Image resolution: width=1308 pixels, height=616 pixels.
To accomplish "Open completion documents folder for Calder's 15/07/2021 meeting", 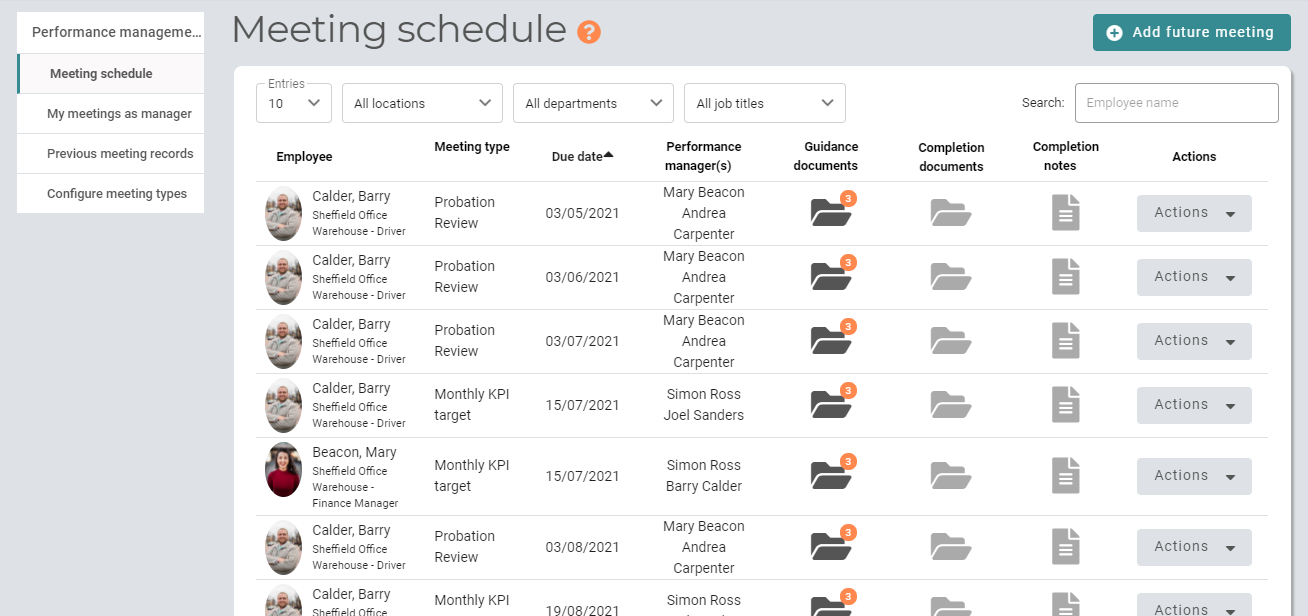I will click(x=951, y=405).
